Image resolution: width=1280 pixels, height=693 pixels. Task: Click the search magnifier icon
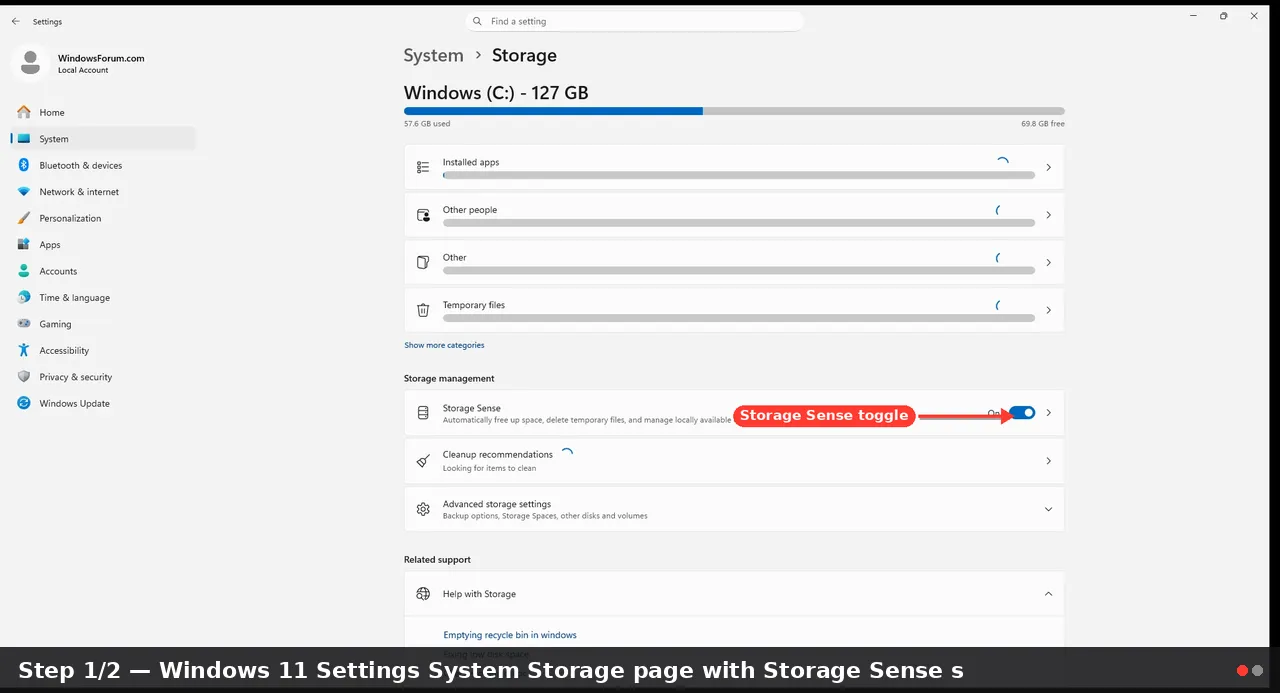pos(478,21)
